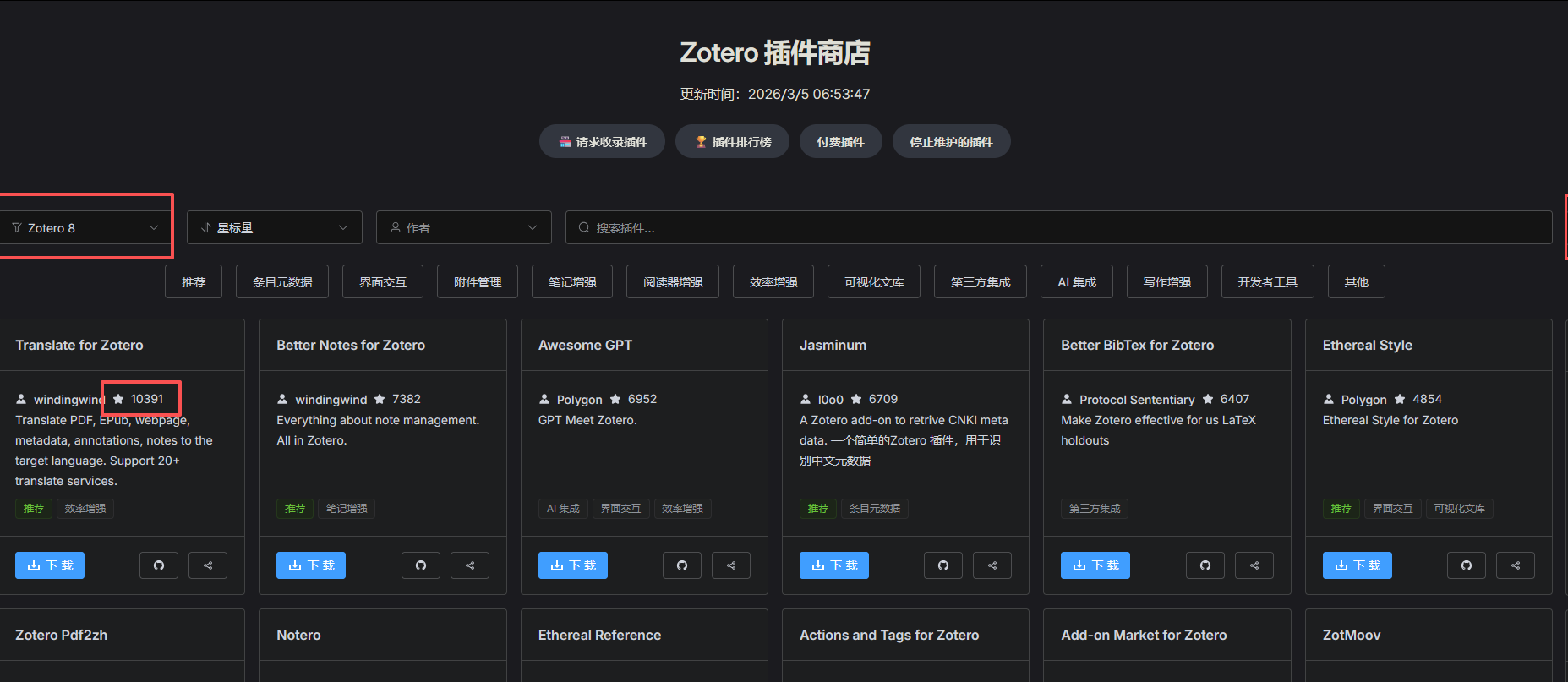This screenshot has height=682, width=1568.
Task: Filter by the 第三方集成 category button
Action: (981, 281)
